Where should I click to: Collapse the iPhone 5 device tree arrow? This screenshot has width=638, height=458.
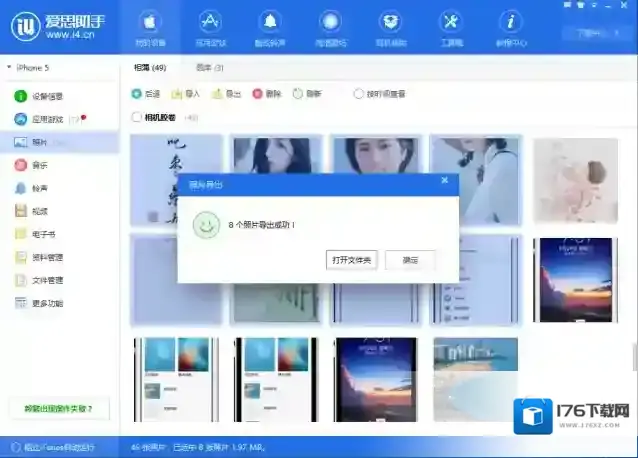(x=9, y=67)
